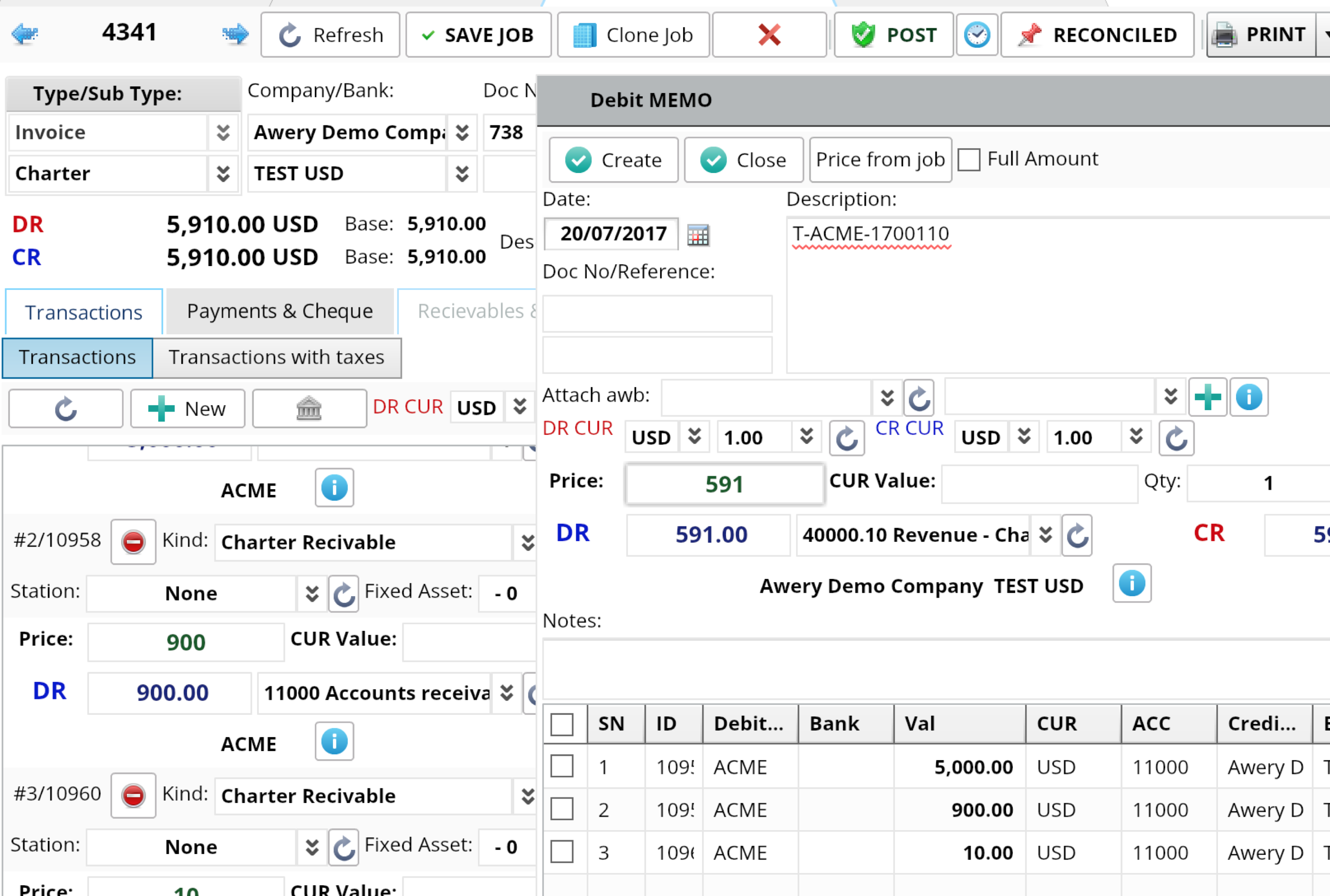Open the Charter sub type dropdown
This screenshot has width=1330, height=896.
[223, 174]
